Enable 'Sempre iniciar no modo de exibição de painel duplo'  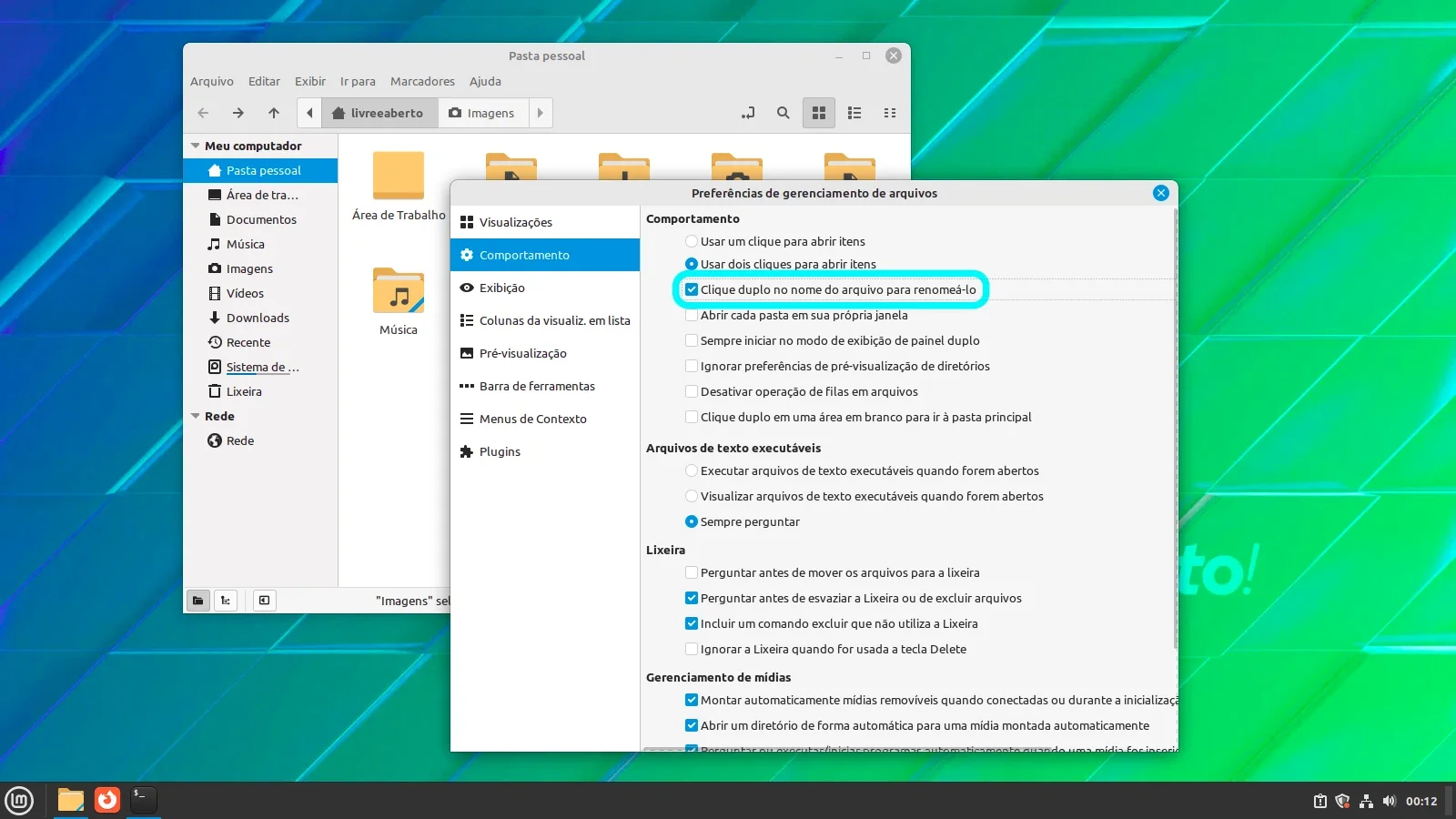click(832, 341)
